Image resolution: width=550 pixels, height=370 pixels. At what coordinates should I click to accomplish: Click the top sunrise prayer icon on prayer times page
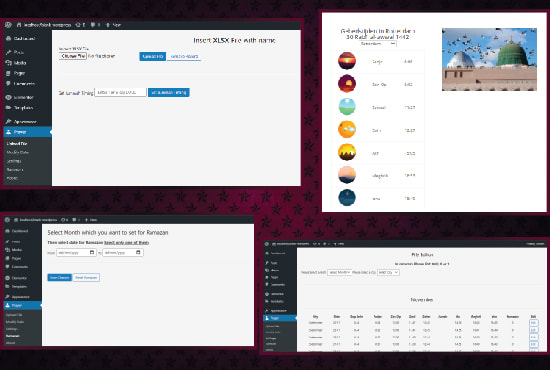coord(347,61)
